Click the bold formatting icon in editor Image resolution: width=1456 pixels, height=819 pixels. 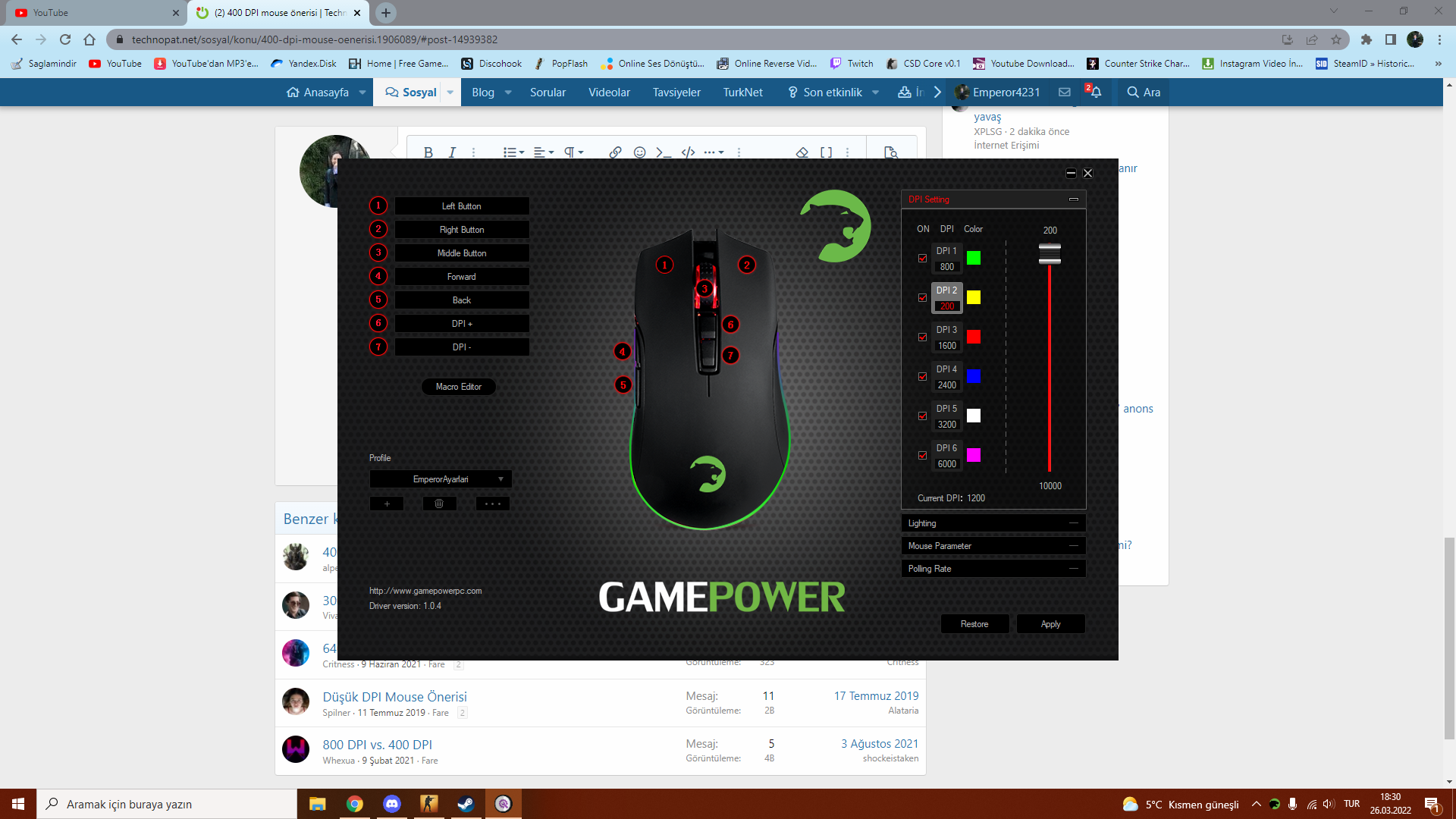[x=428, y=152]
